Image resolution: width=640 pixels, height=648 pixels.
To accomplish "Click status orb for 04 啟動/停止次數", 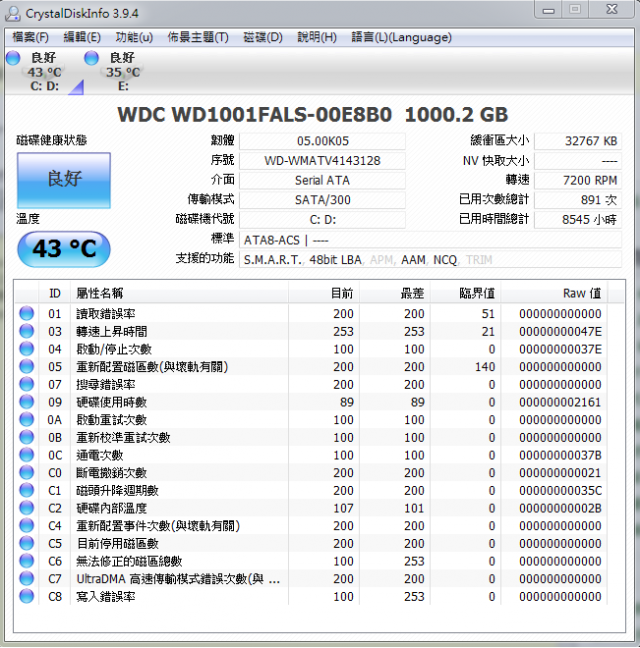I will (x=26, y=349).
